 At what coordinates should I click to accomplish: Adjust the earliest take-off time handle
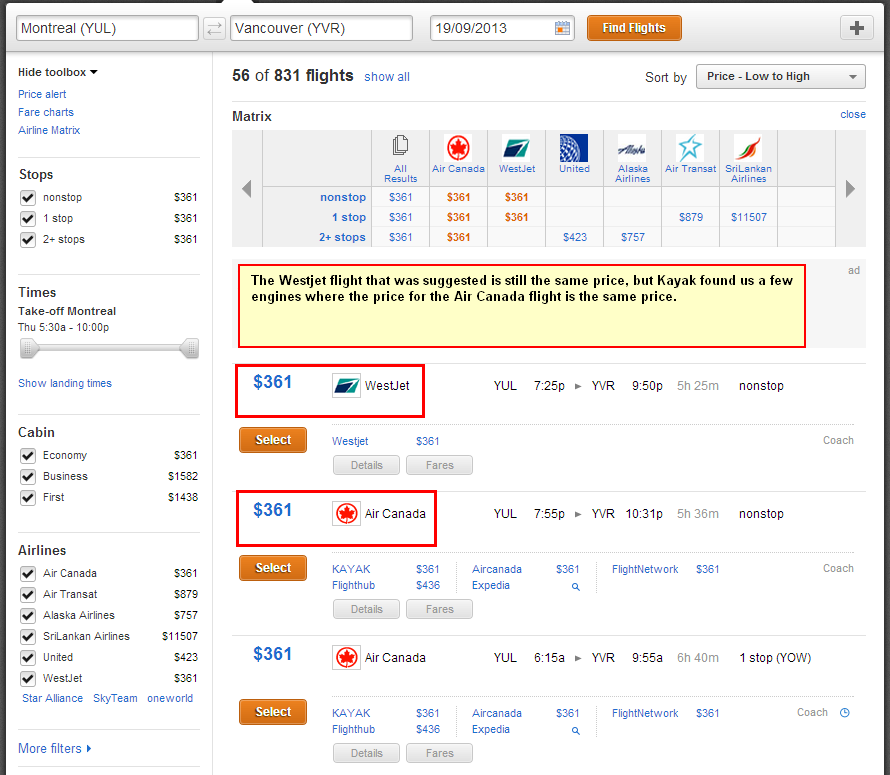click(28, 348)
